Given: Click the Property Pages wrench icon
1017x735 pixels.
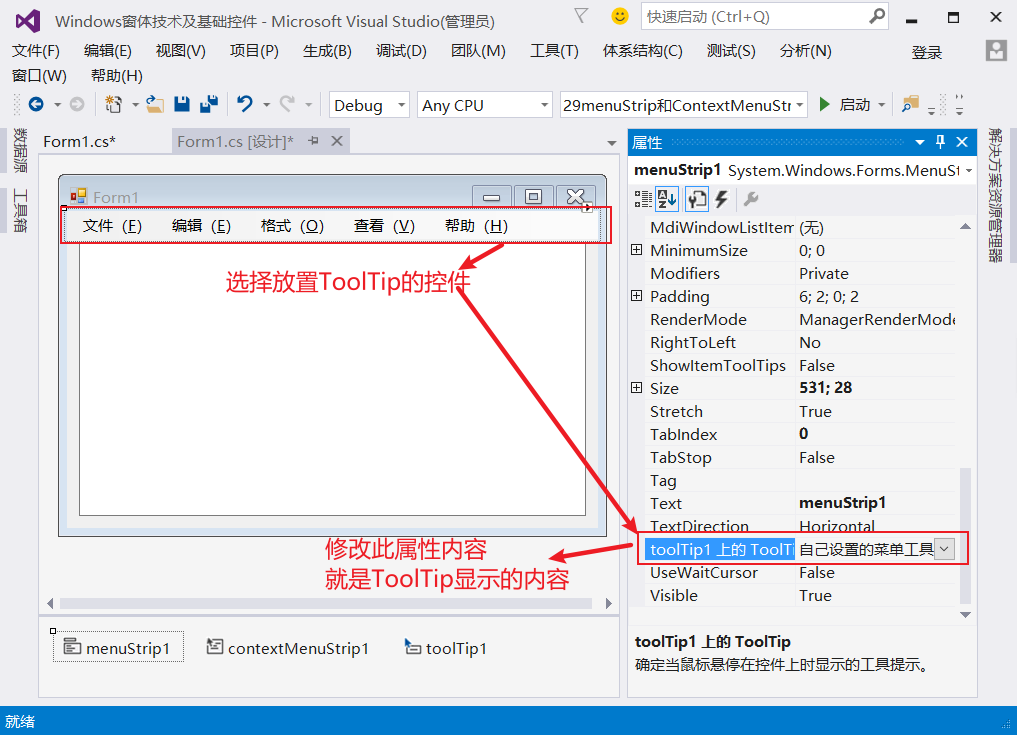Looking at the screenshot, I should coord(751,198).
